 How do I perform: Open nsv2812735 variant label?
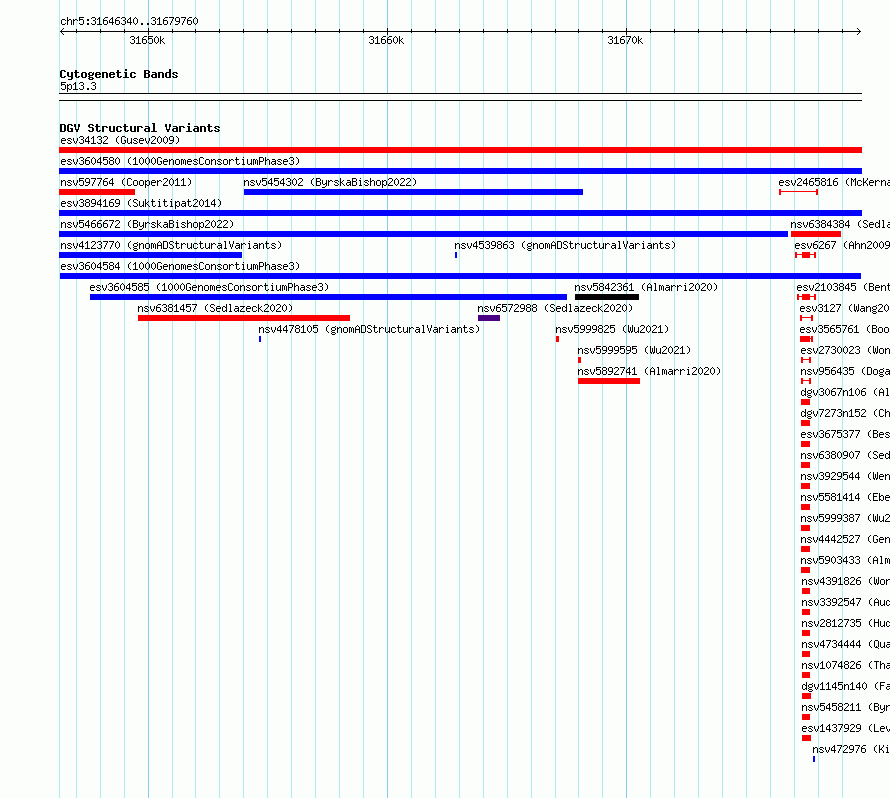[x=846, y=623]
